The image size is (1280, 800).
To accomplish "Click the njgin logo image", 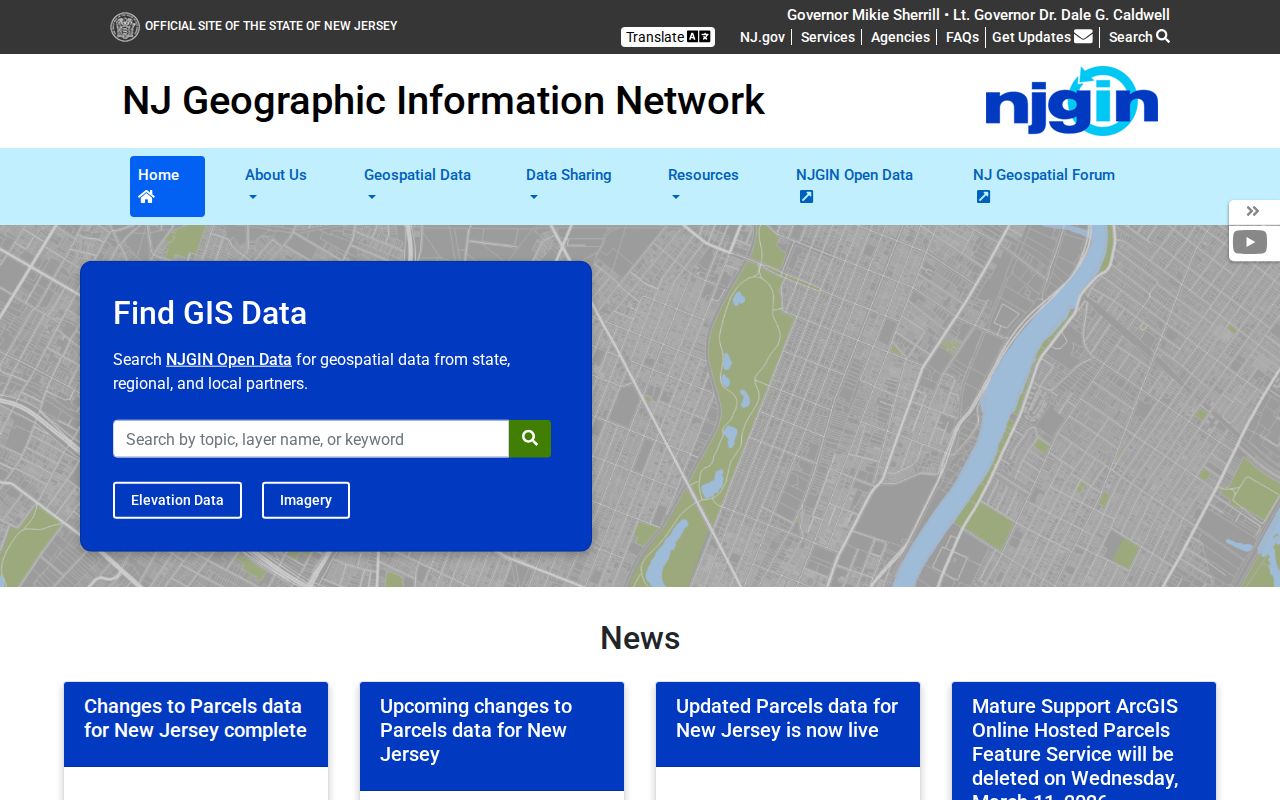I will (1071, 101).
